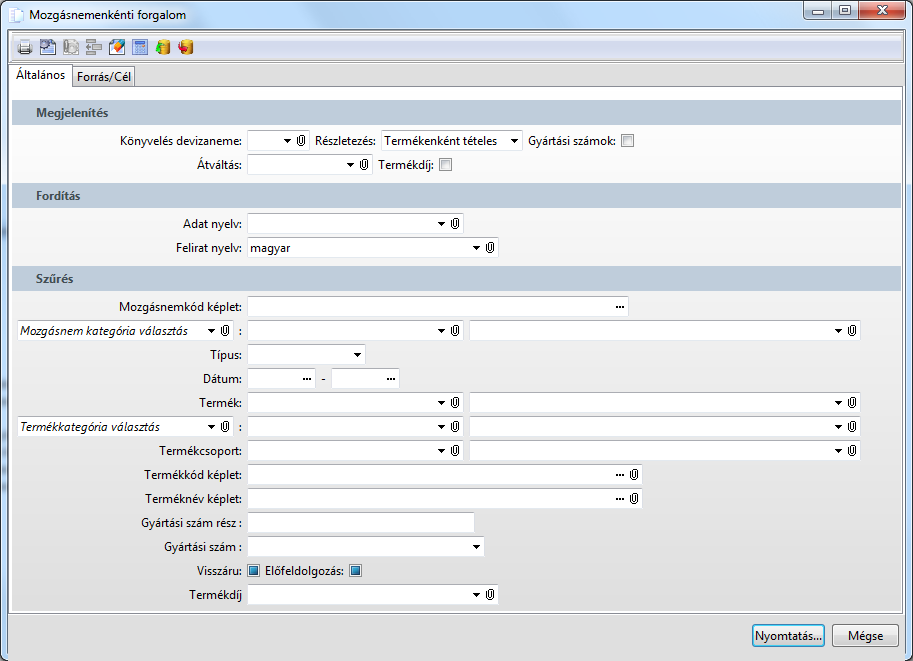This screenshot has width=913, height=661.
Task: Enable the Gyártási számok checkbox
Action: point(628,141)
